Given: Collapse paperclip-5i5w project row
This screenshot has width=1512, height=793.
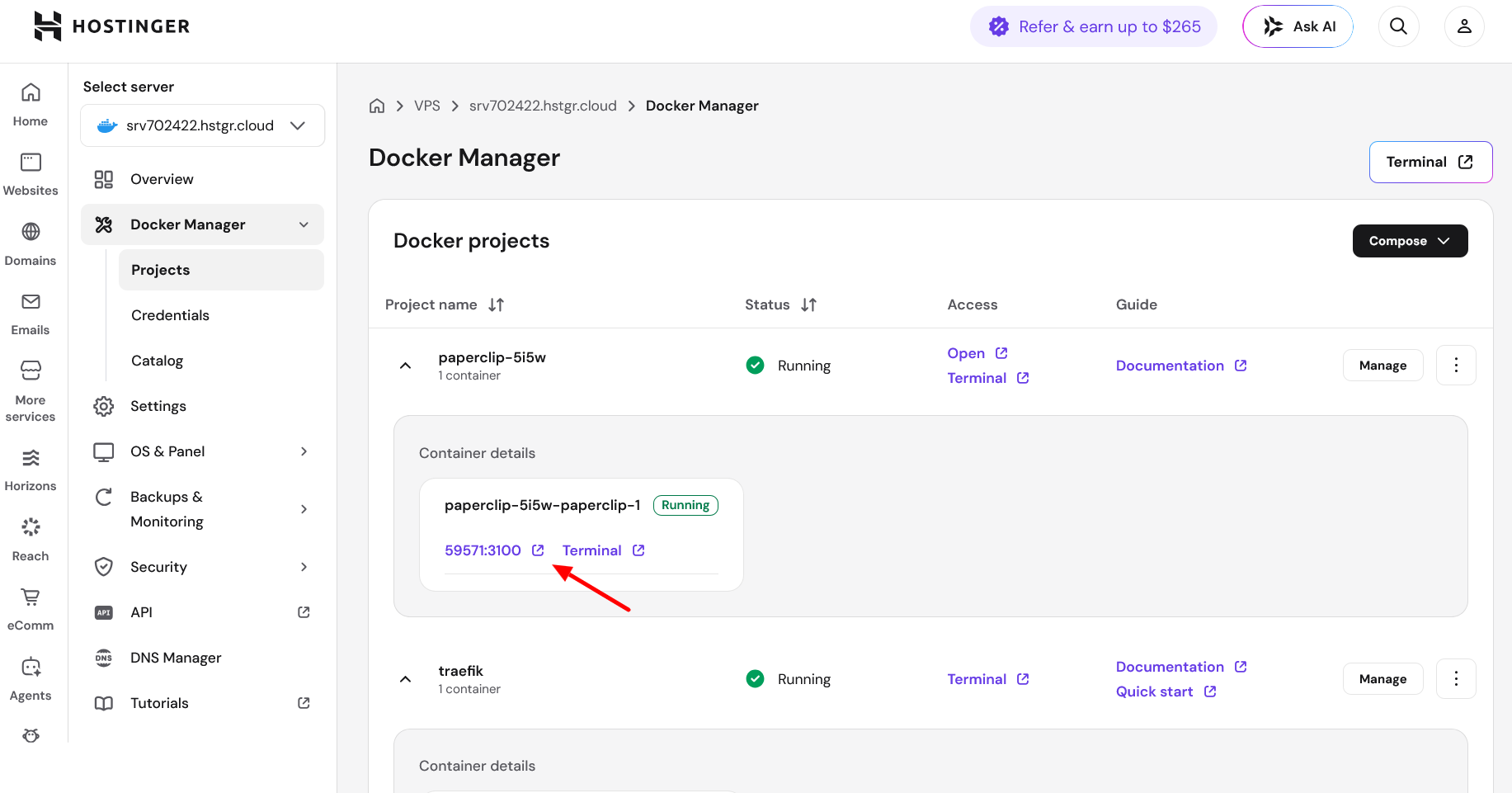Looking at the screenshot, I should pyautogui.click(x=405, y=366).
